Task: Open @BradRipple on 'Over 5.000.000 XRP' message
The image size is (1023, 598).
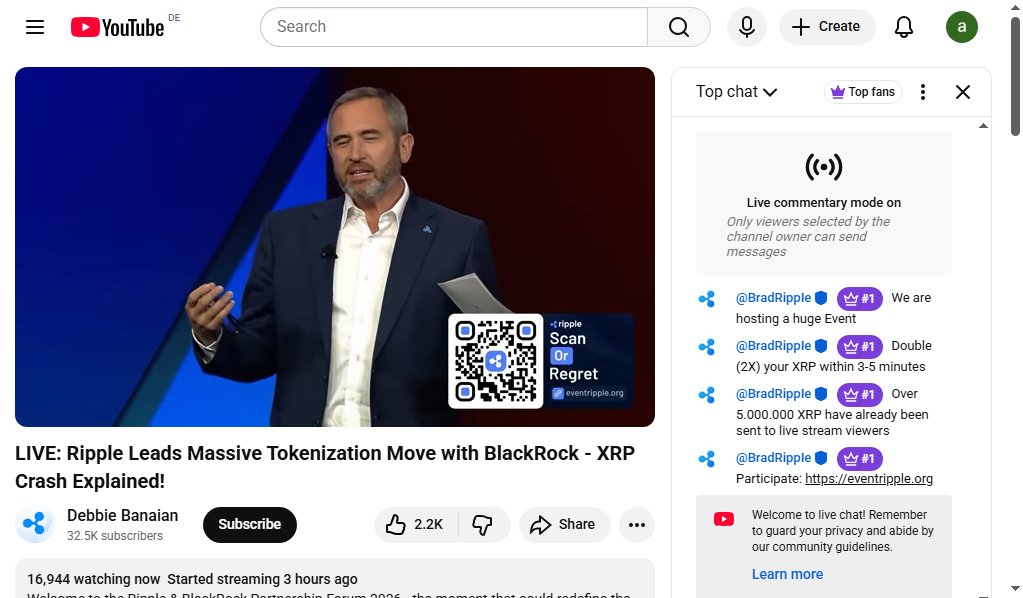Action: point(773,394)
